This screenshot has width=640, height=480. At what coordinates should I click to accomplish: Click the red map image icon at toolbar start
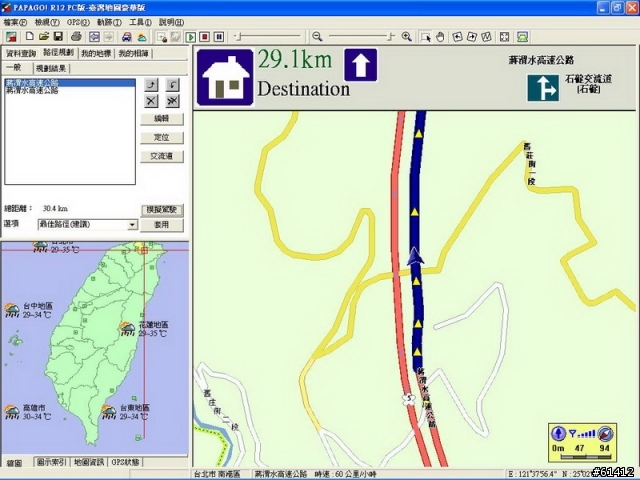click(x=11, y=37)
